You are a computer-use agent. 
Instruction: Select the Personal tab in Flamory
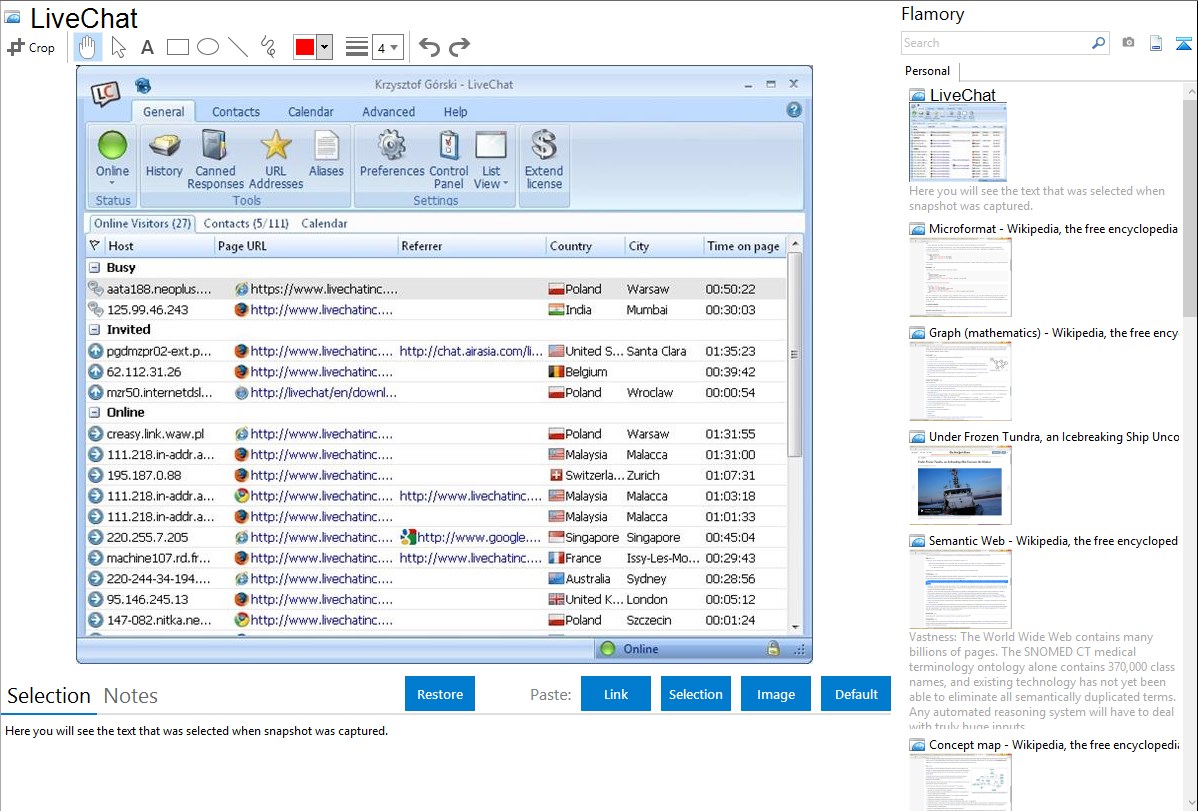tap(928, 71)
